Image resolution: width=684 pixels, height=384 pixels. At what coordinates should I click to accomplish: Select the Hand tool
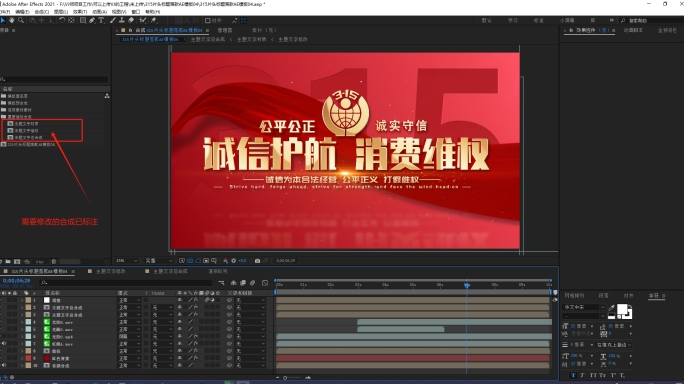[x=12, y=20]
